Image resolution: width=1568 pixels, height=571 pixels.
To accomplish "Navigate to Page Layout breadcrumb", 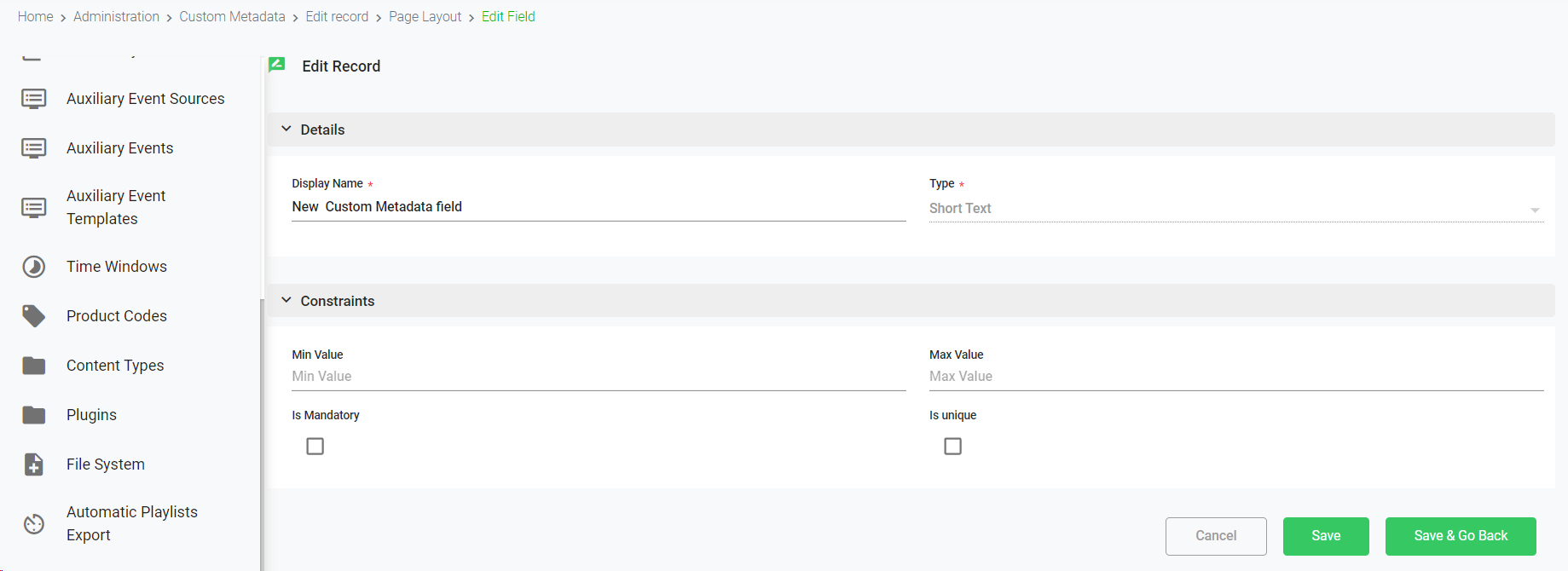I will (x=425, y=16).
